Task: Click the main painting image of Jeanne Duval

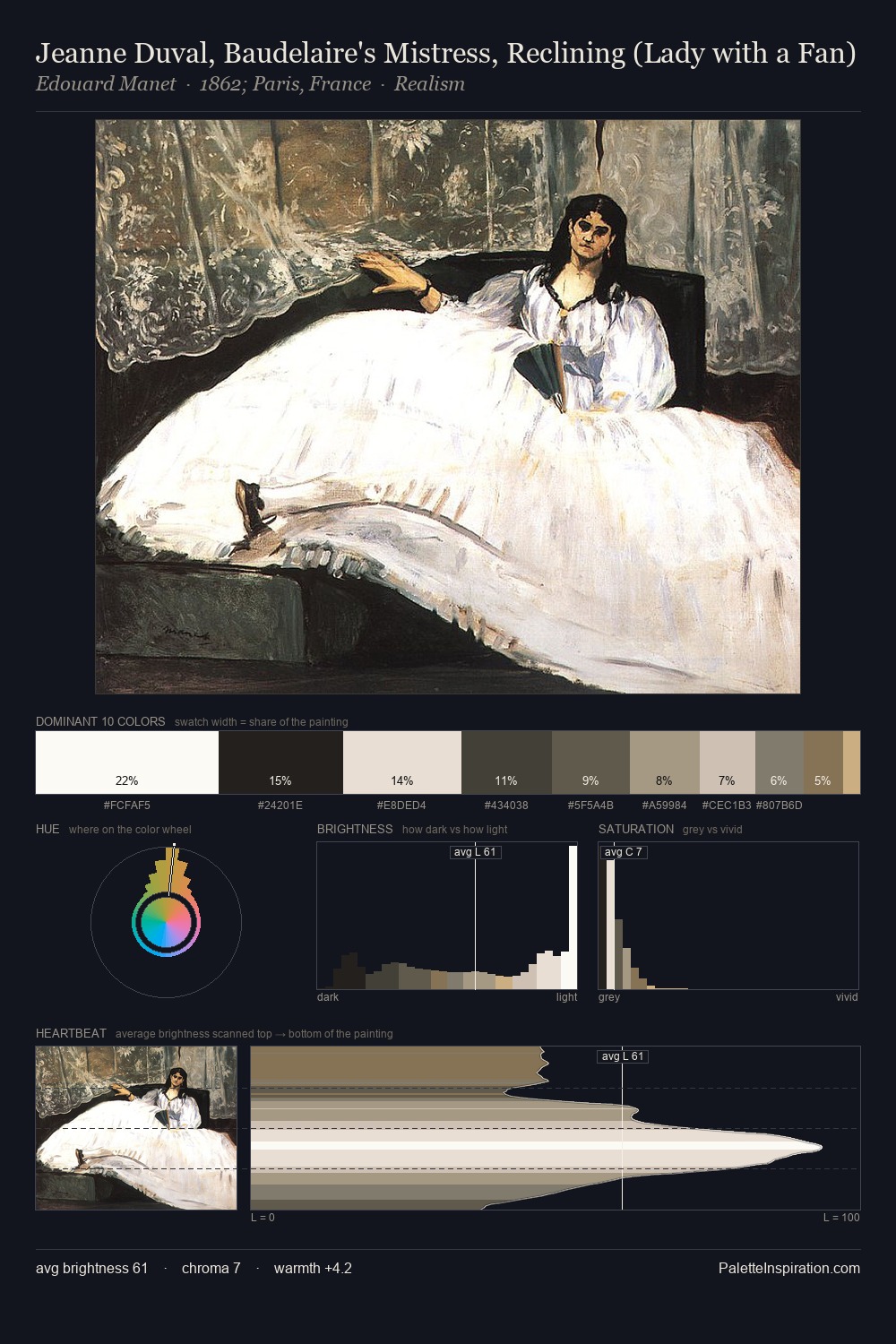Action: pyautogui.click(x=448, y=407)
